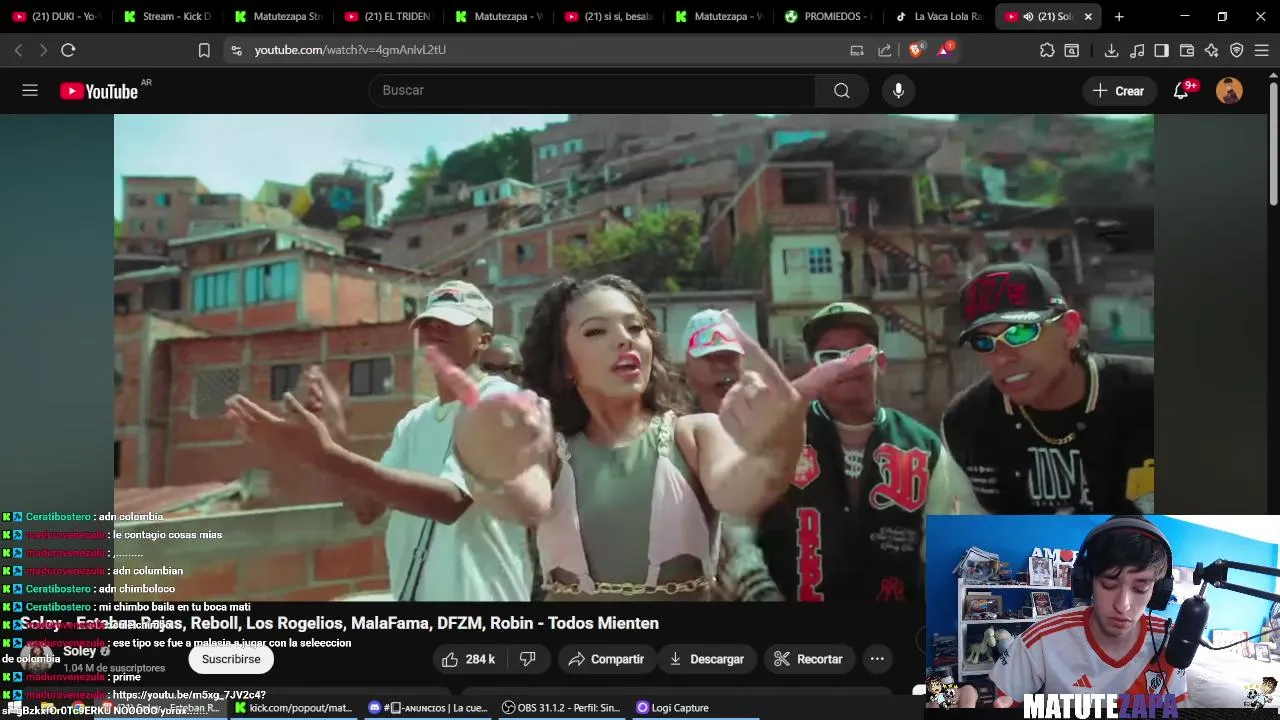1280x720 pixels.
Task: Open the browser main menu icon
Action: click(1262, 50)
